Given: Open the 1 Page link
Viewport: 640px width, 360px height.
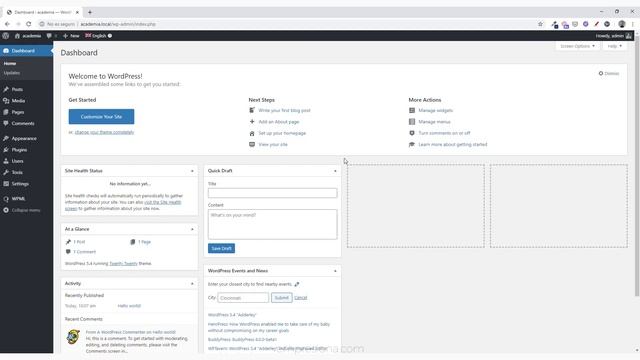Looking at the screenshot, I should click(x=144, y=242).
